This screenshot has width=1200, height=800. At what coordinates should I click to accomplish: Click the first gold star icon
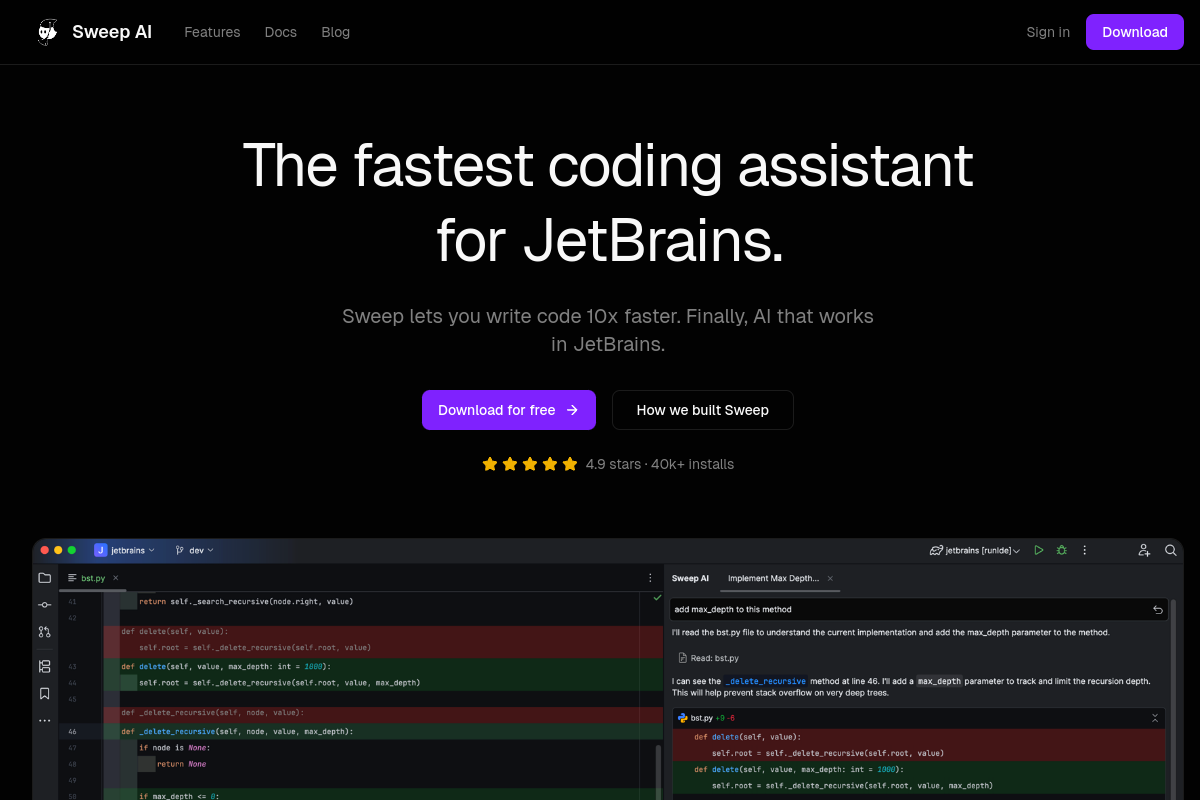click(x=490, y=464)
